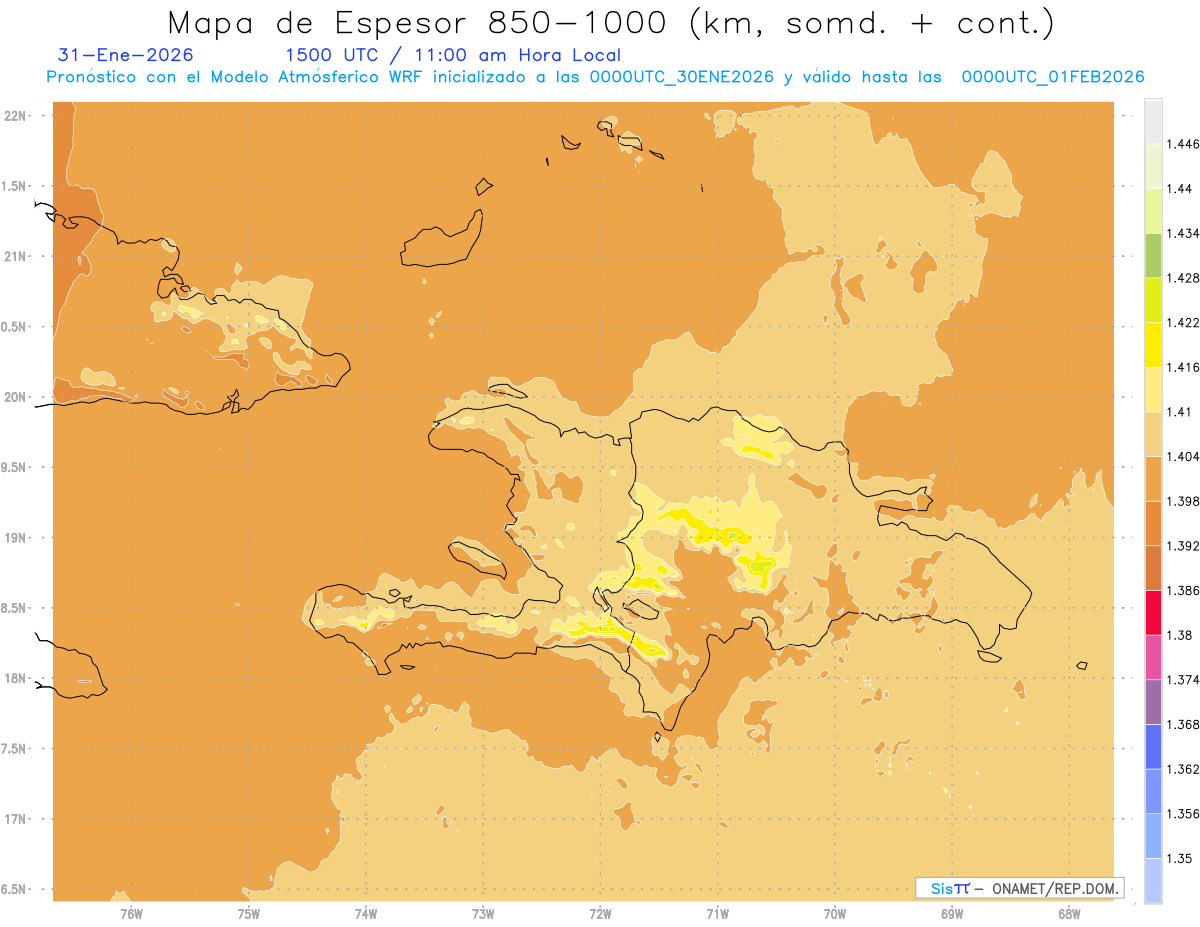This screenshot has width=1200, height=927.
Task: Select the blue legend swatch between 1.362 and 1.368
Action: pos(1153,746)
